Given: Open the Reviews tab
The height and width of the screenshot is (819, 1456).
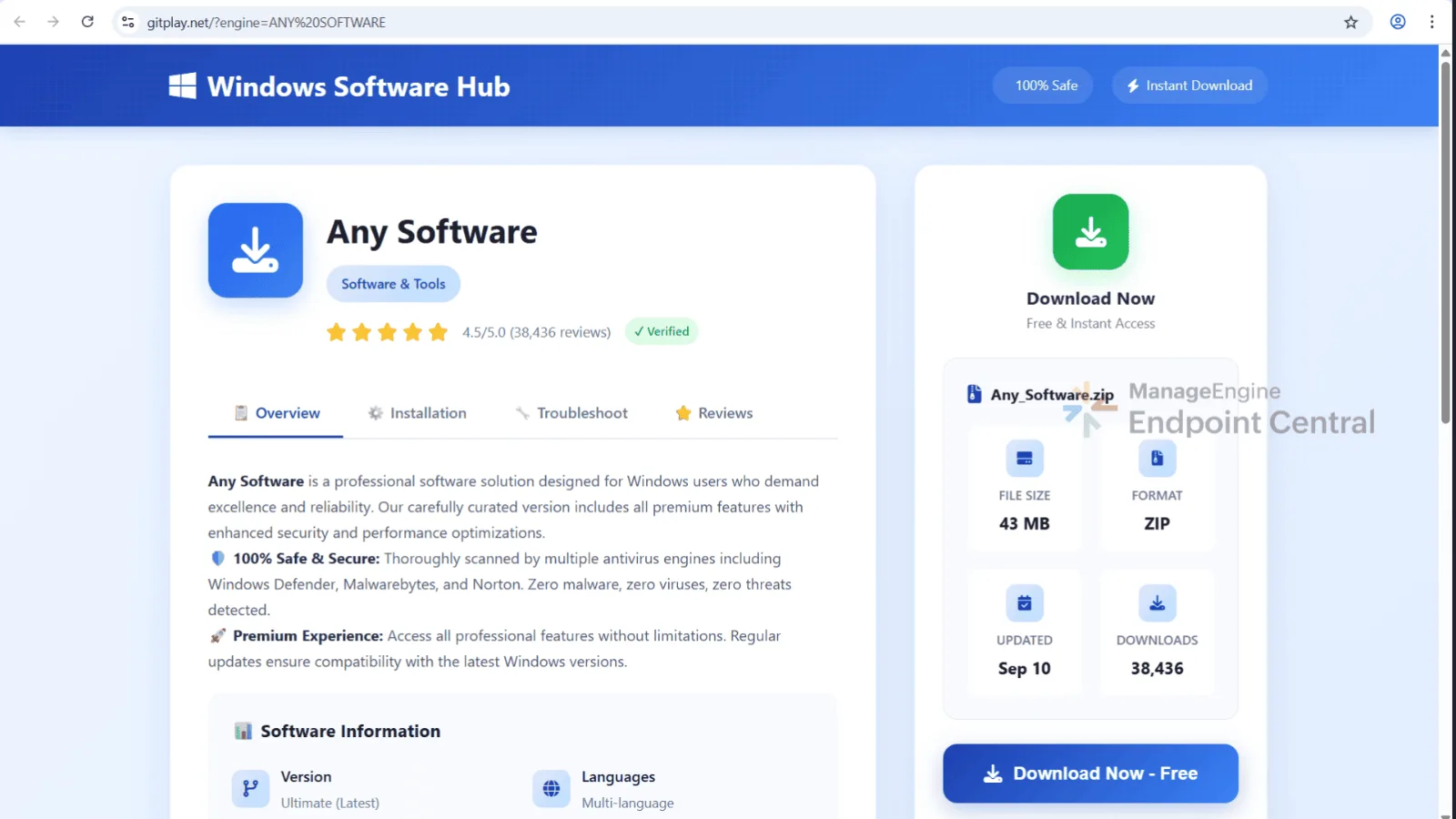Looking at the screenshot, I should point(714,413).
